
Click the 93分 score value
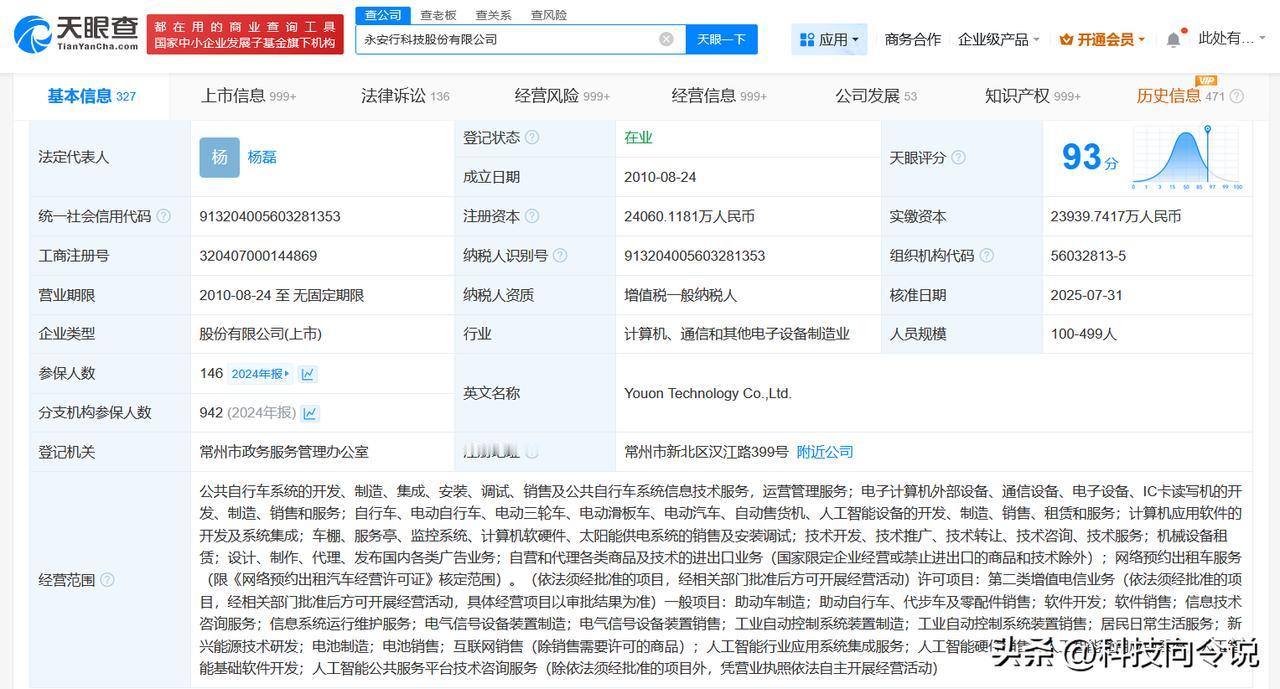(1090, 157)
